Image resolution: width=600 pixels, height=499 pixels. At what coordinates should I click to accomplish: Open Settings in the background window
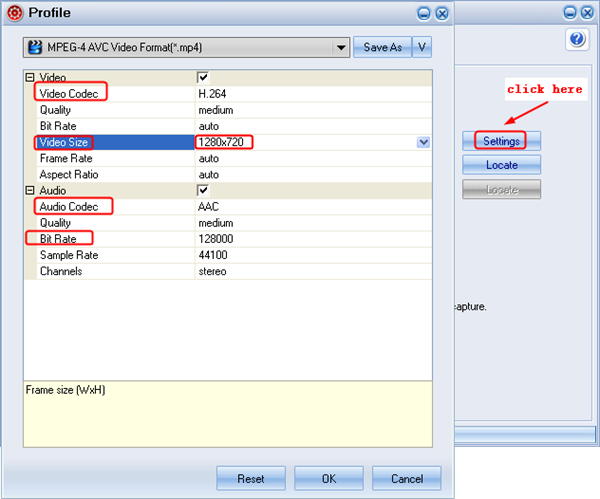coord(501,141)
